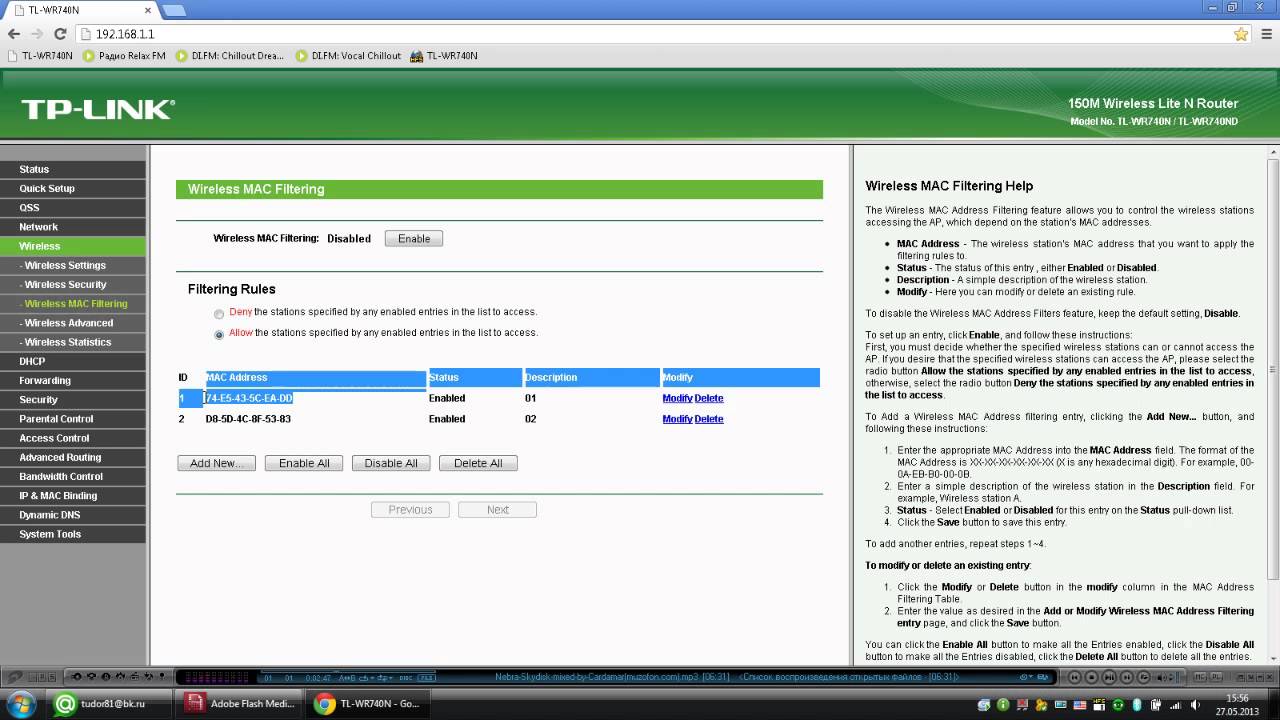Screen dimensions: 1280x720
Task: Open the Status menu
Action: [x=73, y=169]
